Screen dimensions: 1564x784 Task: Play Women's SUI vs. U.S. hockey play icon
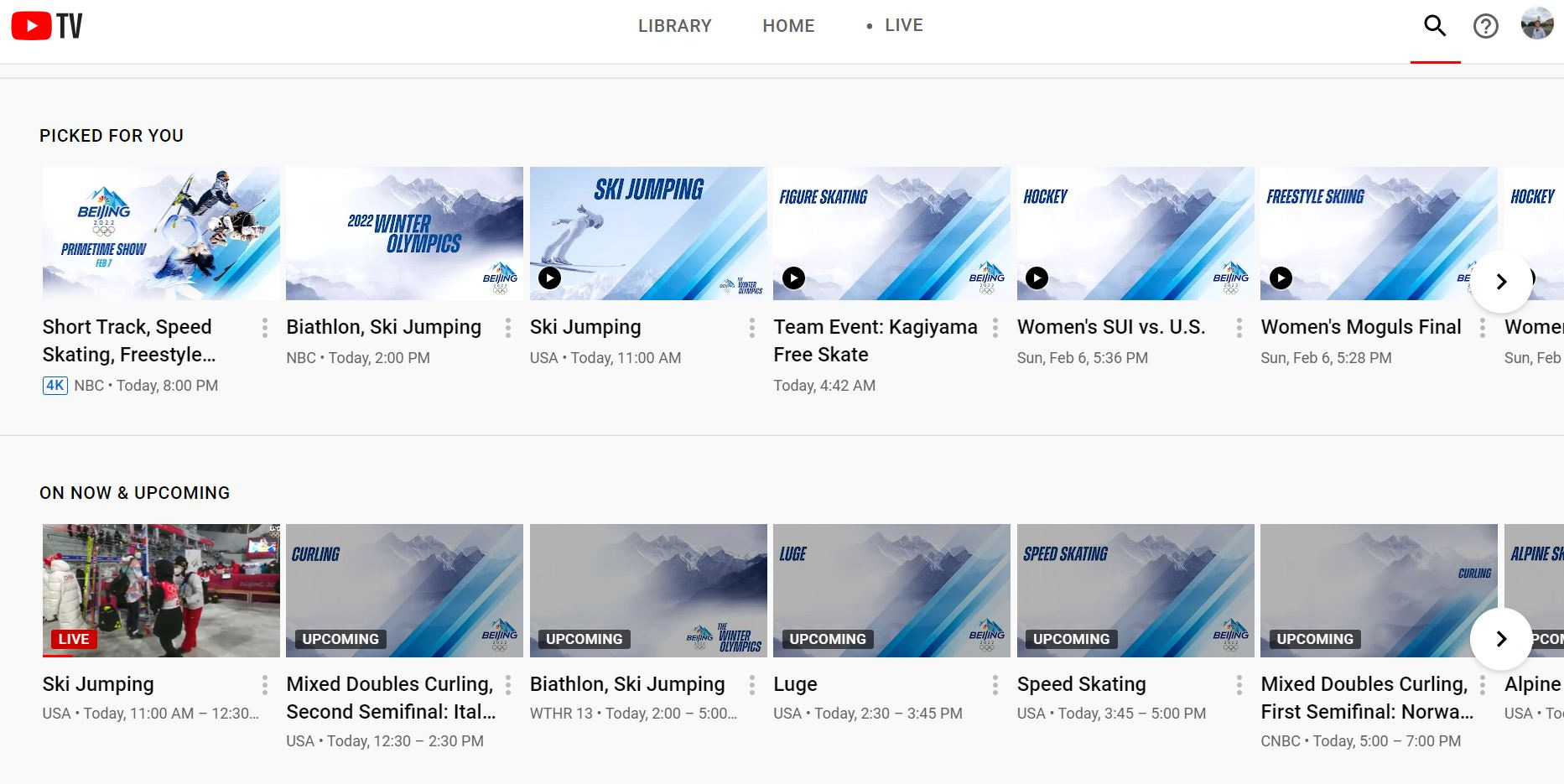(x=1037, y=278)
